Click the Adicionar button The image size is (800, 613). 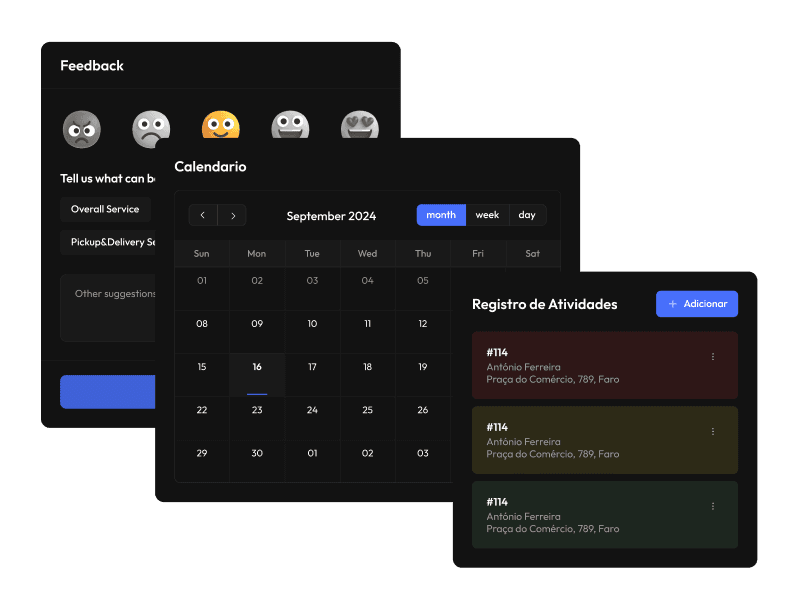(x=697, y=304)
